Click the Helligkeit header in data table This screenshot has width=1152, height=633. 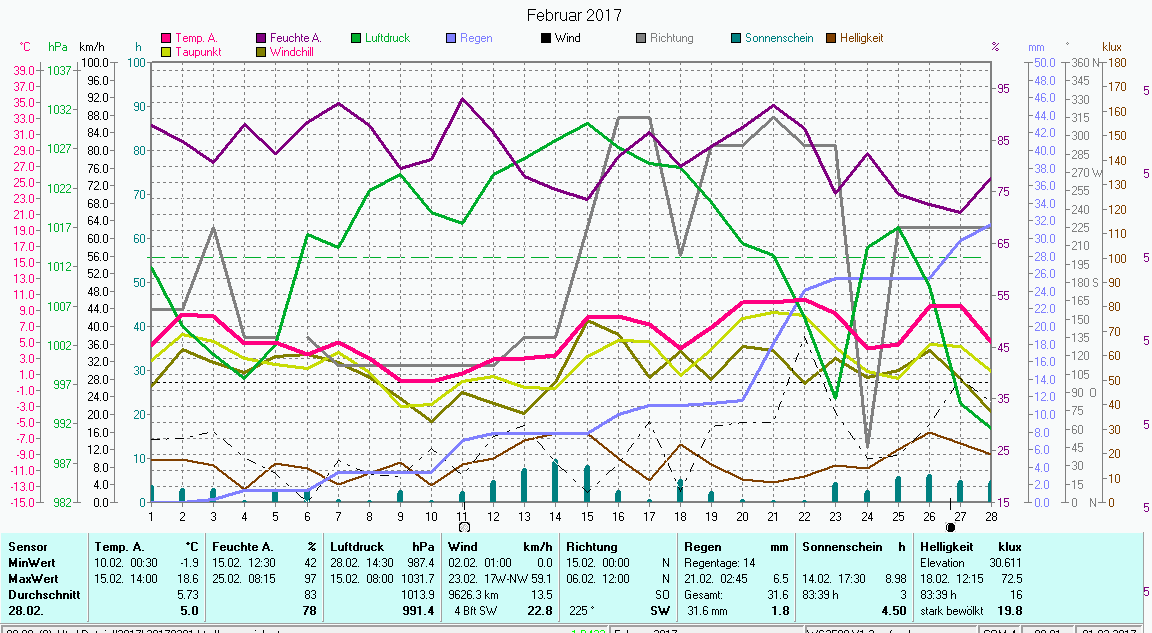click(947, 547)
